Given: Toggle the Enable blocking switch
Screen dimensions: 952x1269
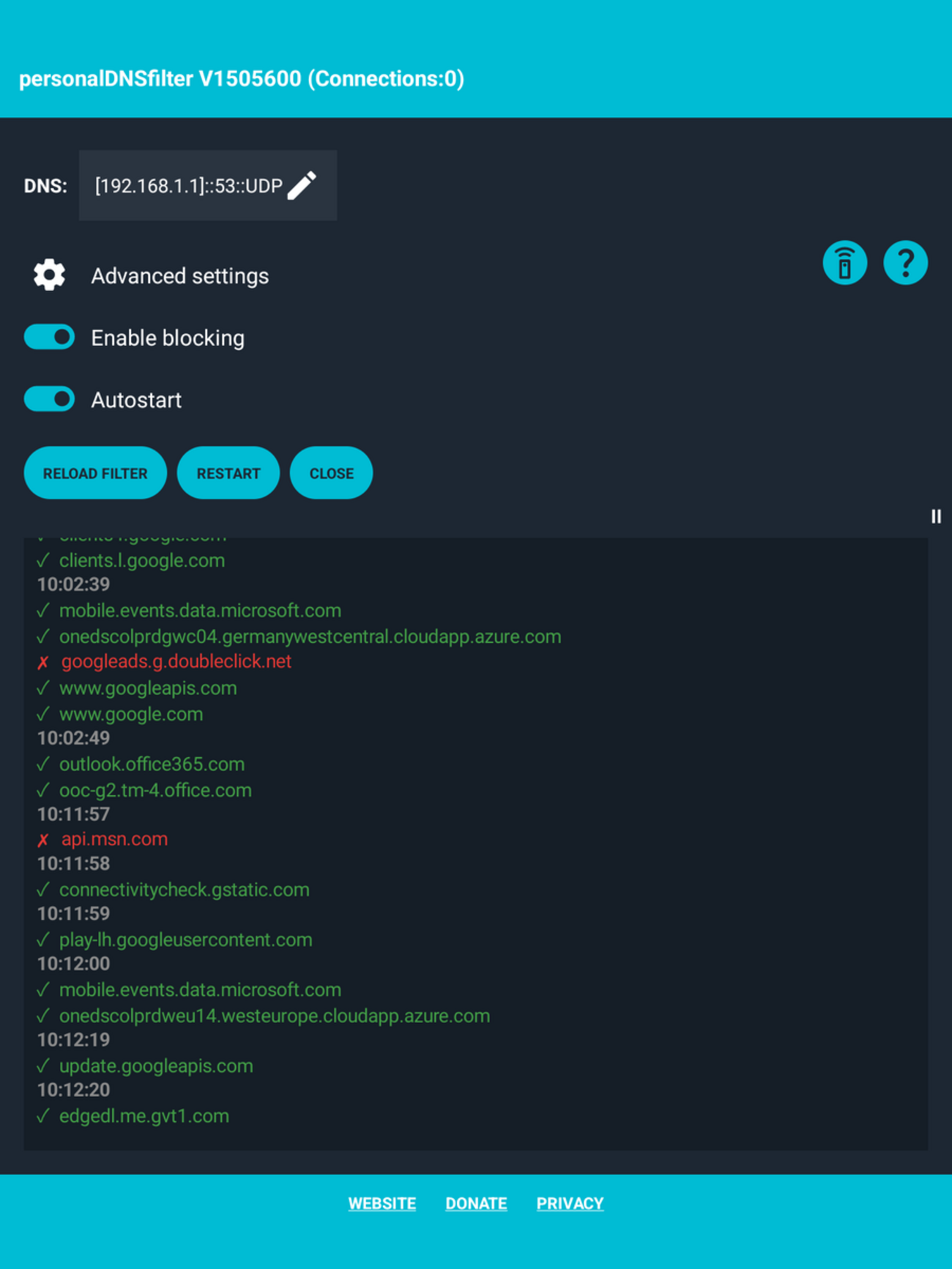Looking at the screenshot, I should coord(49,337).
